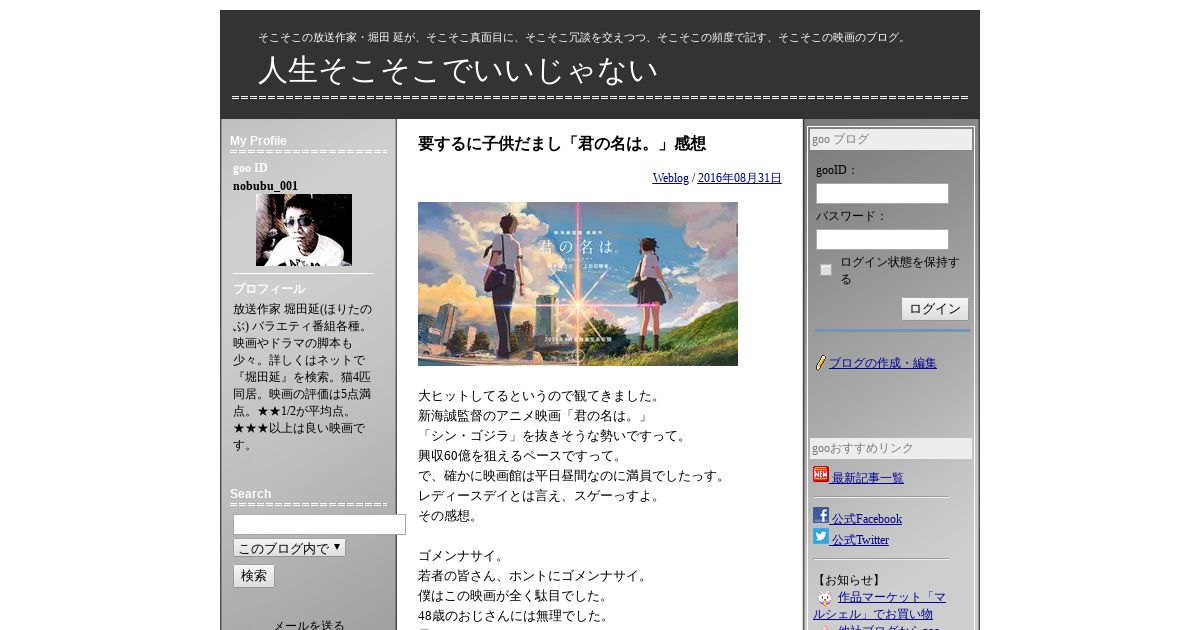Open the ブログの作成・編集 link
1200x630 pixels.
click(x=883, y=363)
